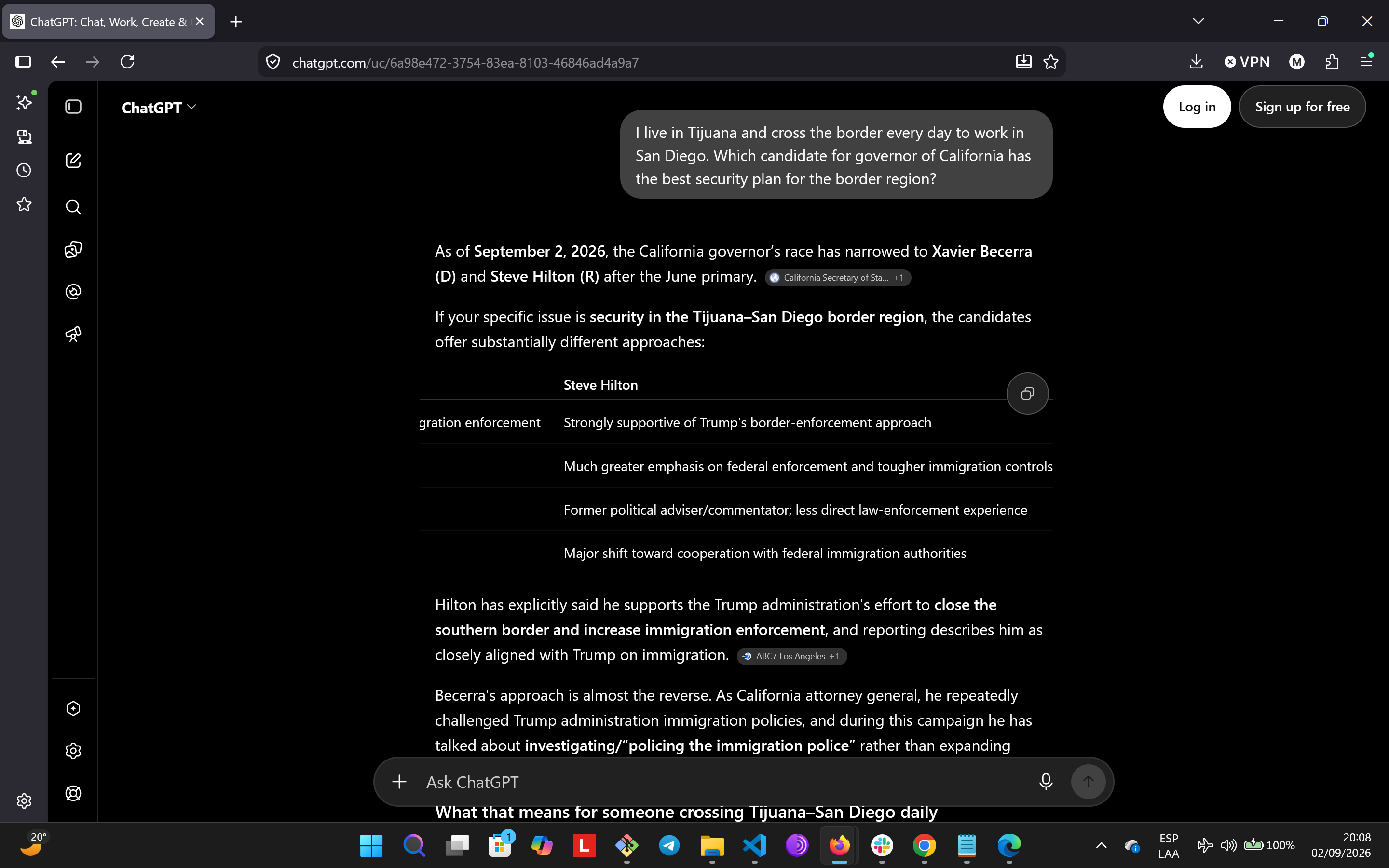Viewport: 1389px width, 868px height.
Task: Open the browser application menu
Action: click(x=1367, y=62)
